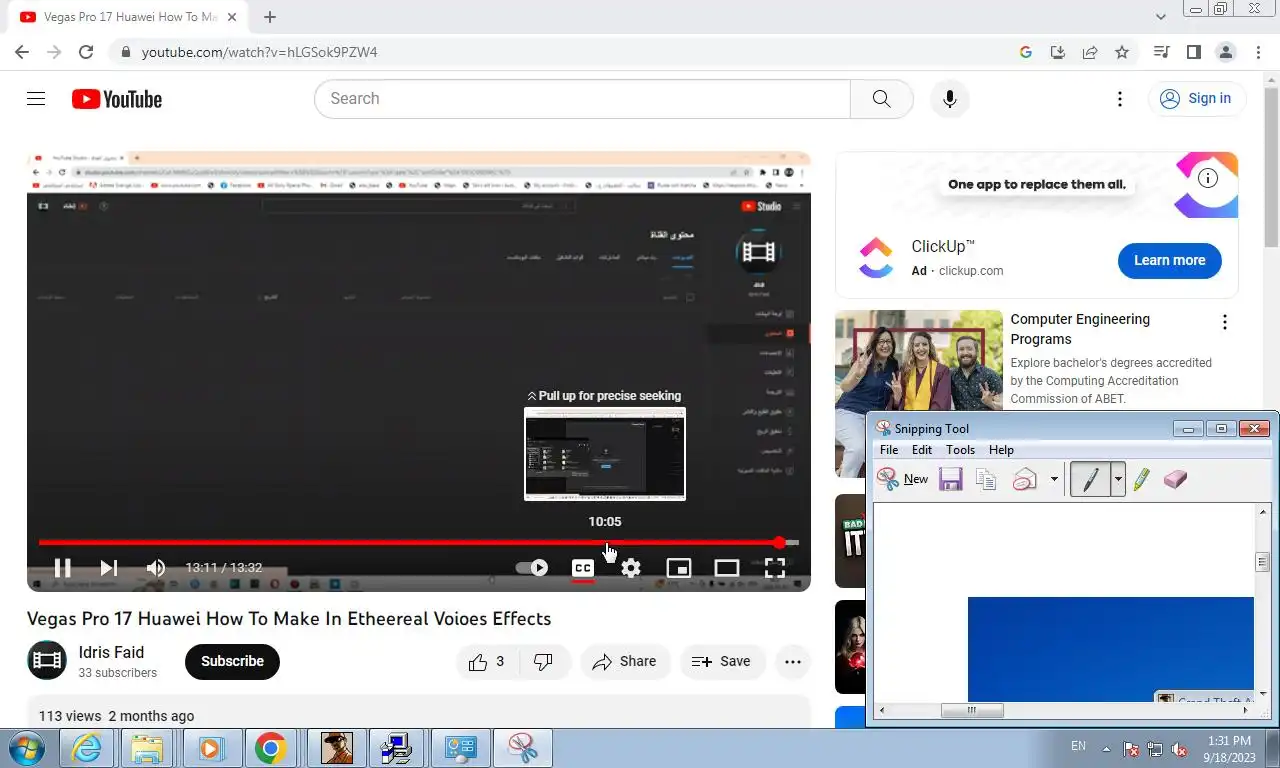
Task: Open Snipping Tool Tools menu
Action: coord(961,450)
